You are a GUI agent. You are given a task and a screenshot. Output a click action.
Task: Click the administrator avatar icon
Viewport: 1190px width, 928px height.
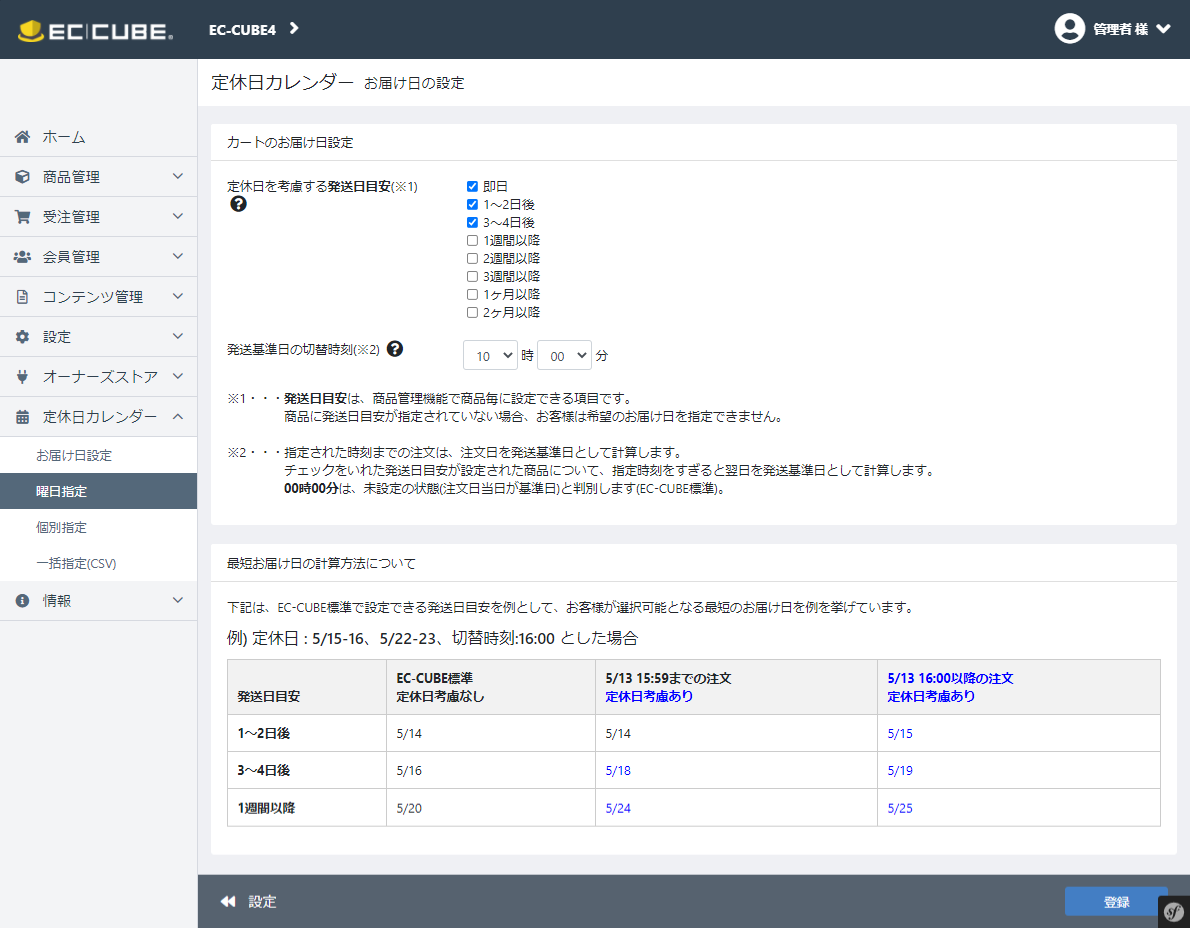point(1069,29)
